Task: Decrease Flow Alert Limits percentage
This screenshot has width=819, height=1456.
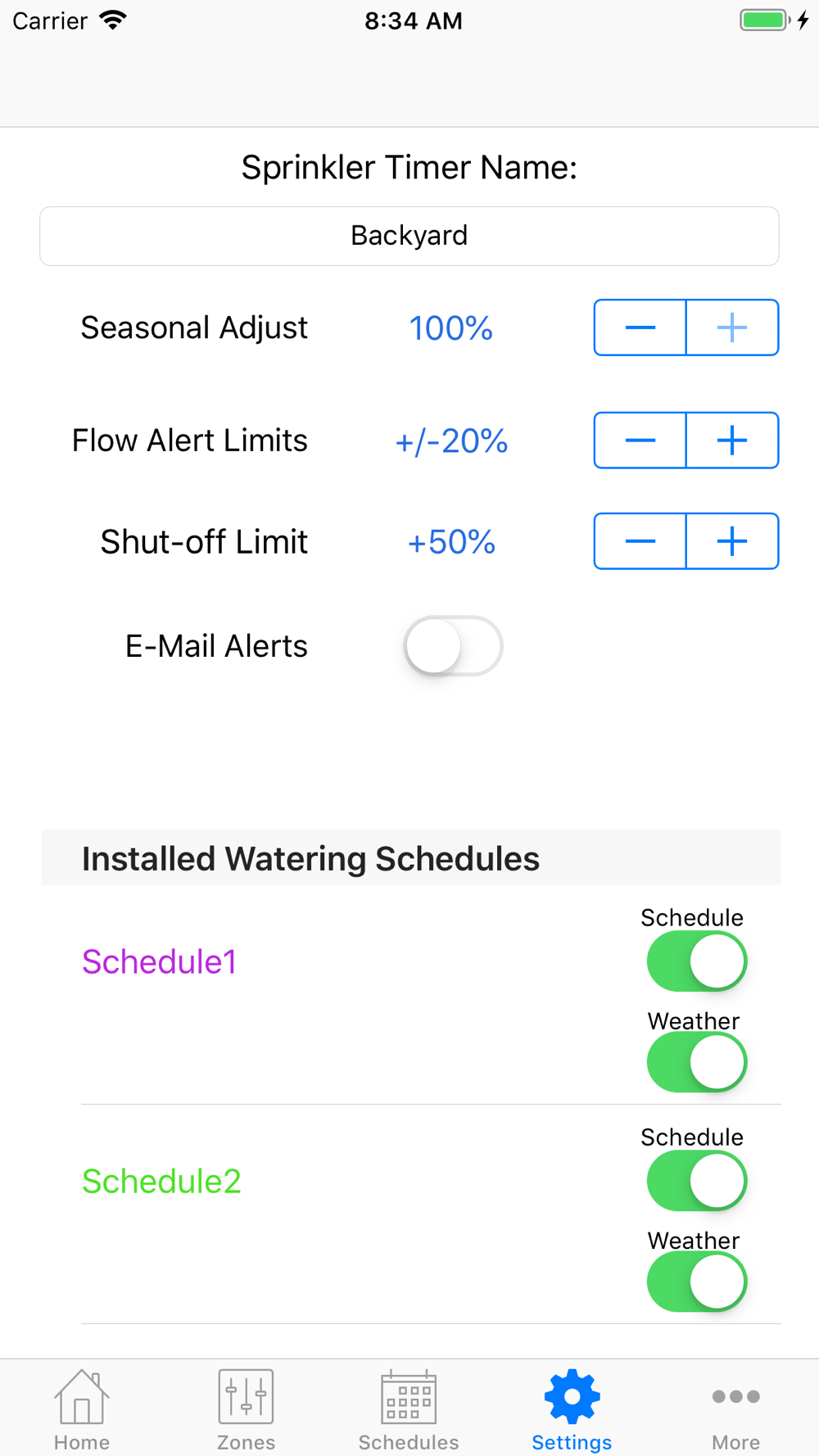Action: (640, 441)
